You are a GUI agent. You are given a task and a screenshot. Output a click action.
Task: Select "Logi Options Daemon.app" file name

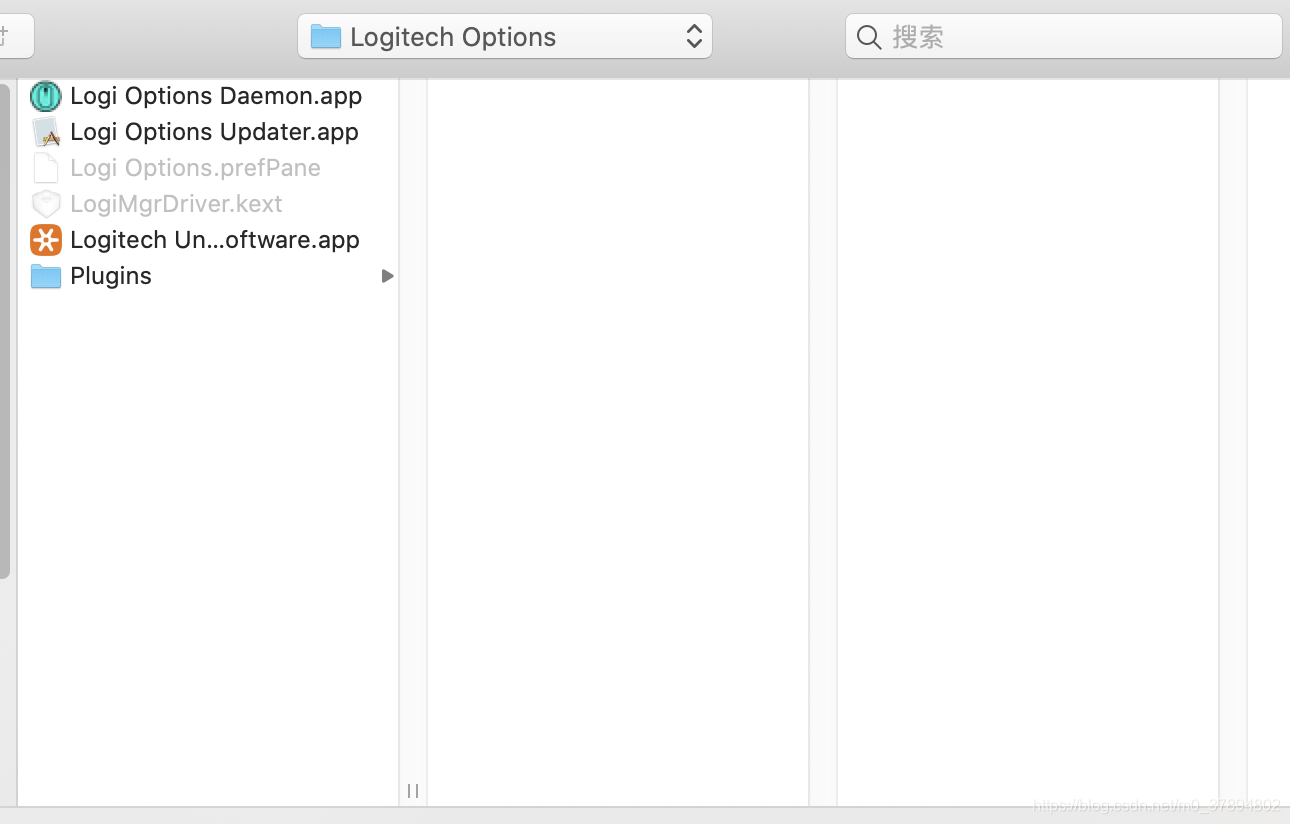216,96
